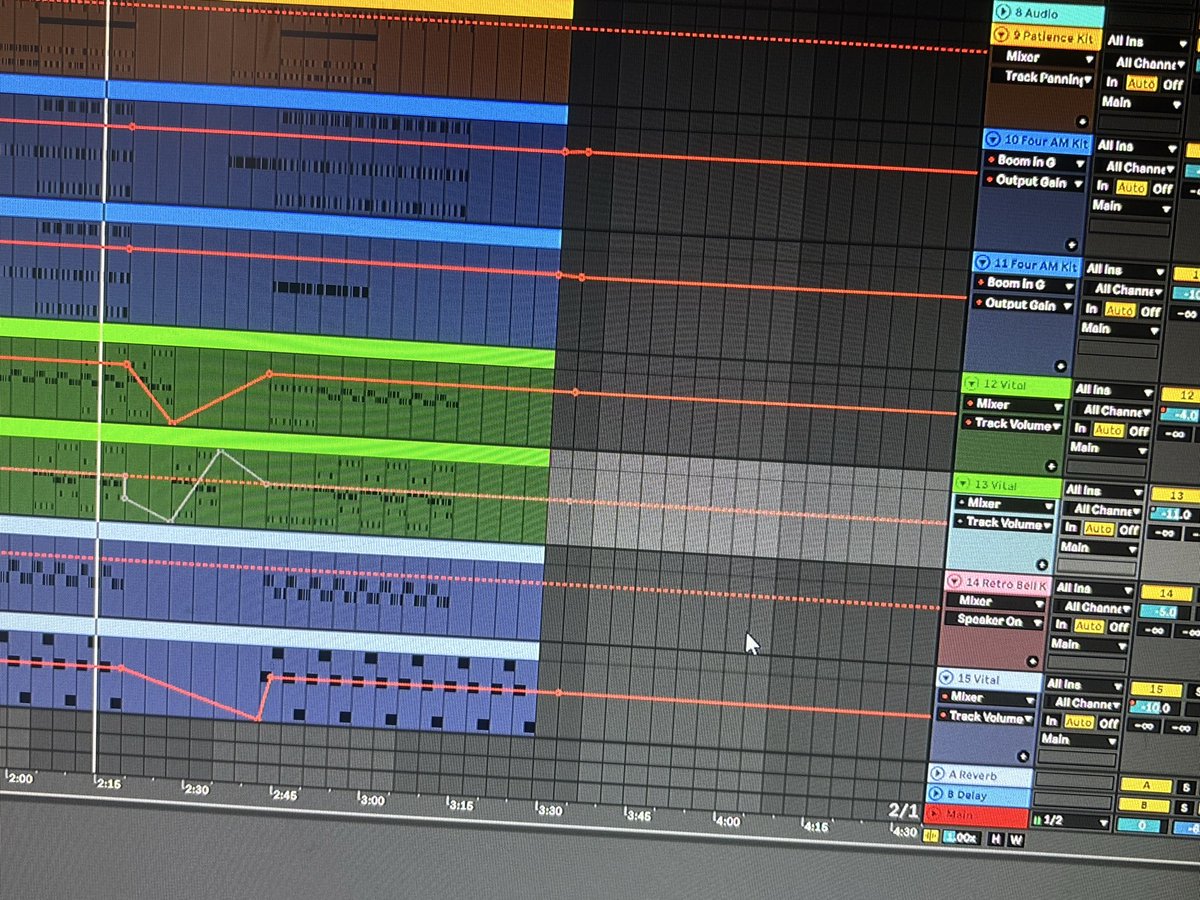This screenshot has width=1200, height=900.
Task: Set 10 Four AM Kit monitor to In
Action: (1102, 186)
